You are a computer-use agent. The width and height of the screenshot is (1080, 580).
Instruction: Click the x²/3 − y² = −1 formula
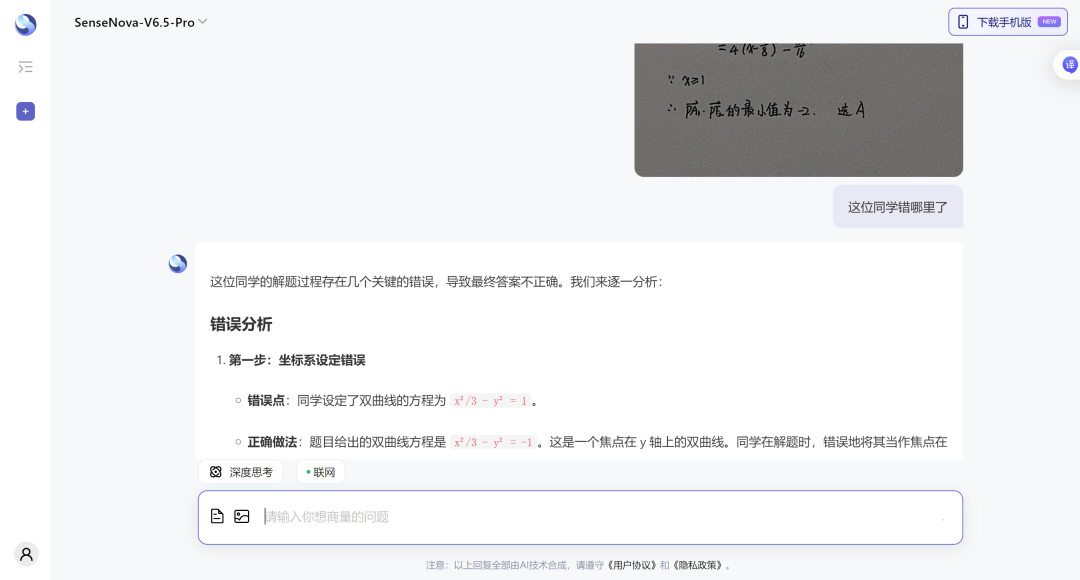pyautogui.click(x=493, y=442)
